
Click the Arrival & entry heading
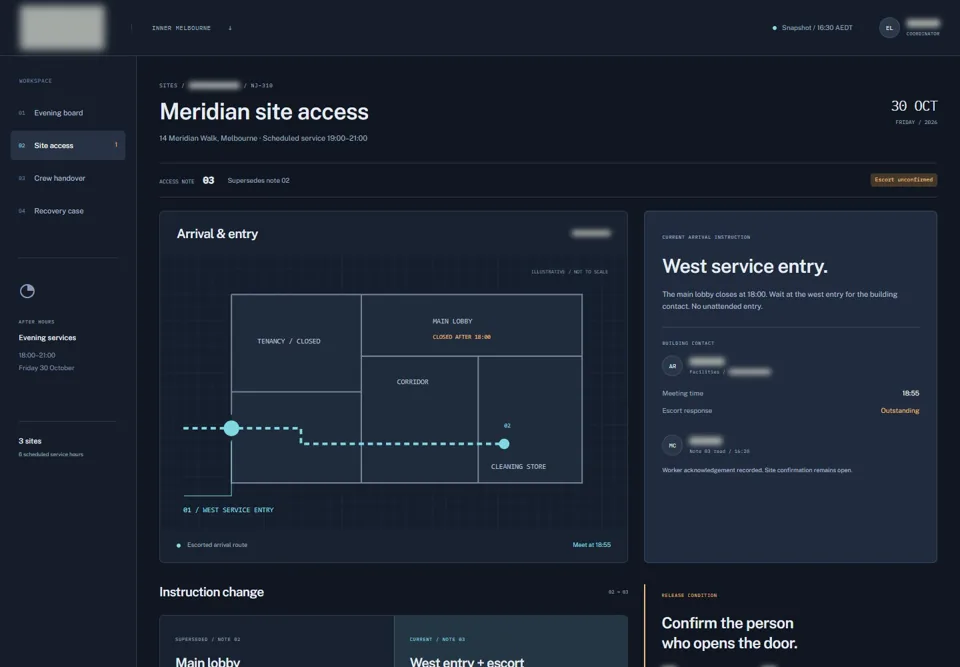click(x=217, y=233)
